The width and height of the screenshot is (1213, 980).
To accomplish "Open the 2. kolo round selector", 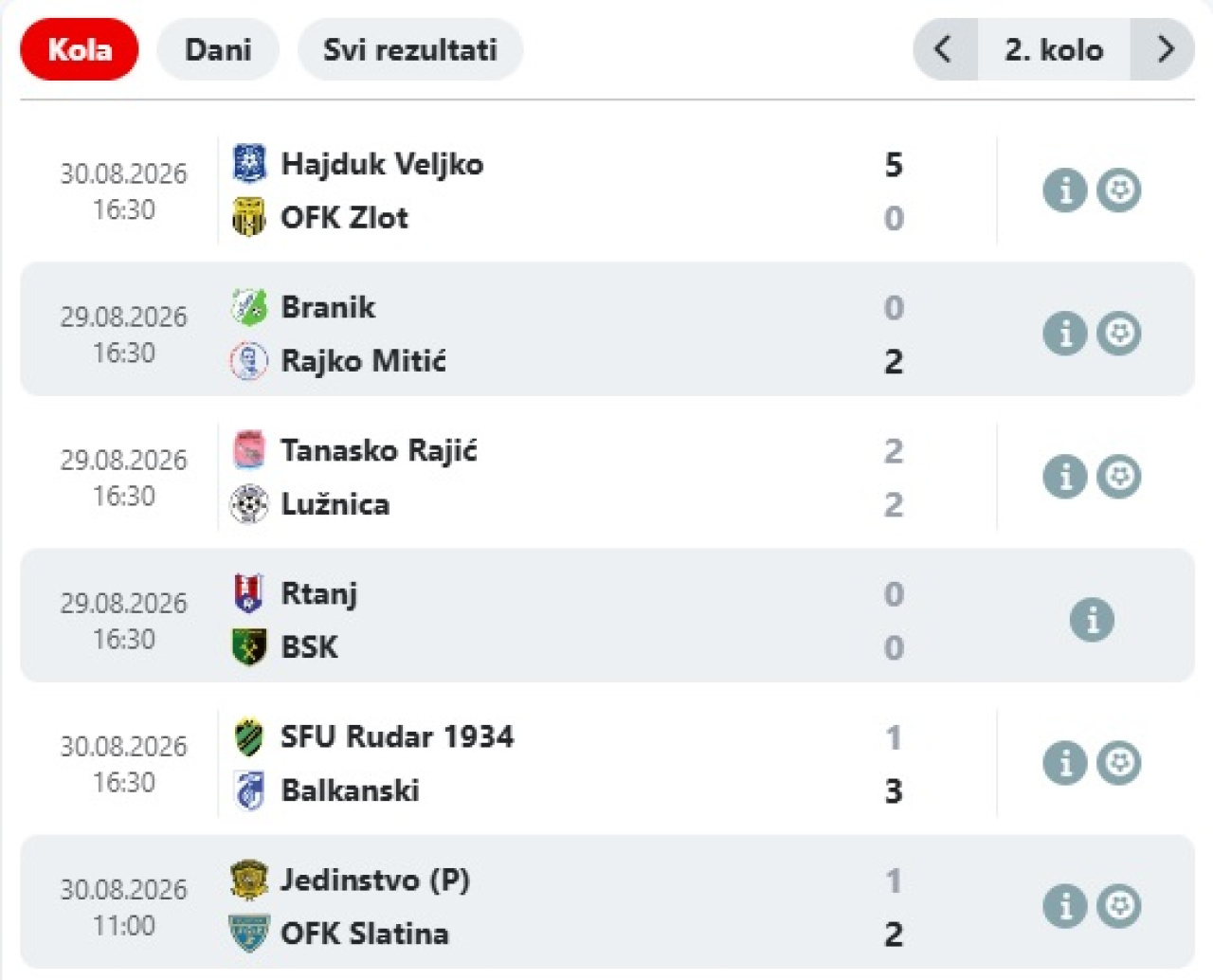I will coord(1054,49).
